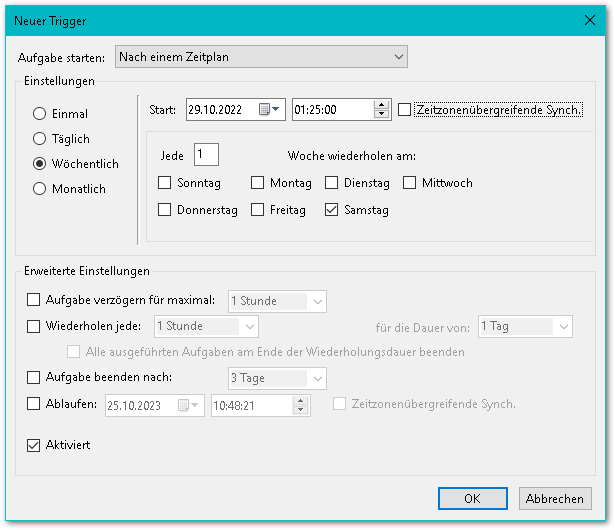
Task: Tick the Freitag weekday checkbox
Action: (258, 210)
